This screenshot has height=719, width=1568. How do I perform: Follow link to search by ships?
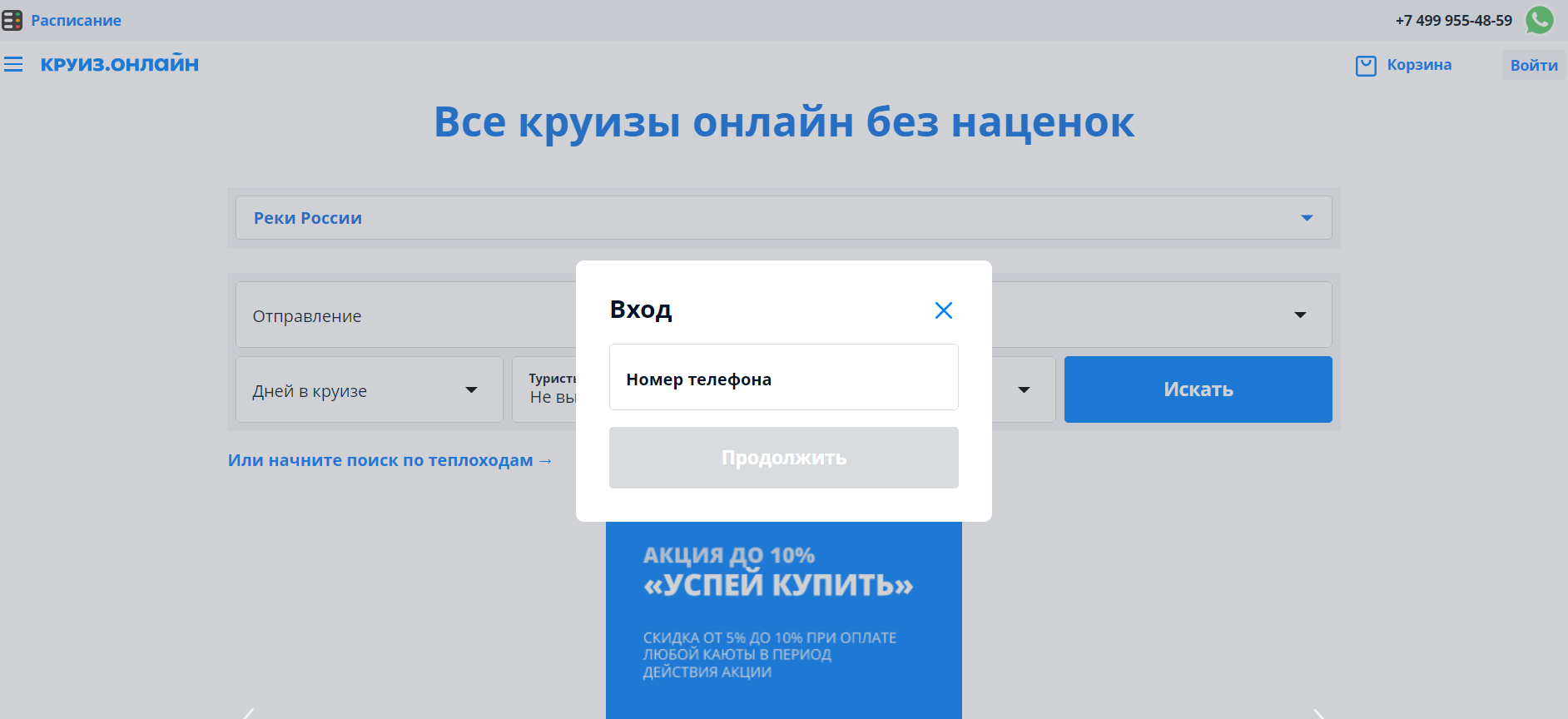pyautogui.click(x=390, y=460)
